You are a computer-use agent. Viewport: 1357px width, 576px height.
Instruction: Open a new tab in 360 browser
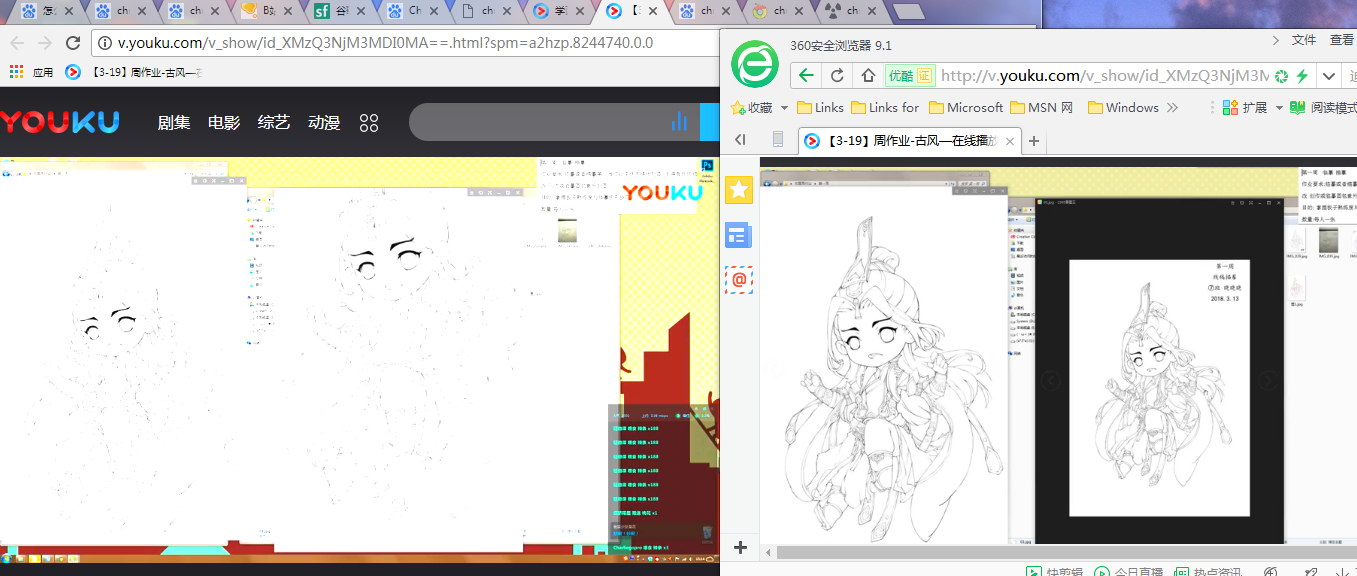[1034, 141]
